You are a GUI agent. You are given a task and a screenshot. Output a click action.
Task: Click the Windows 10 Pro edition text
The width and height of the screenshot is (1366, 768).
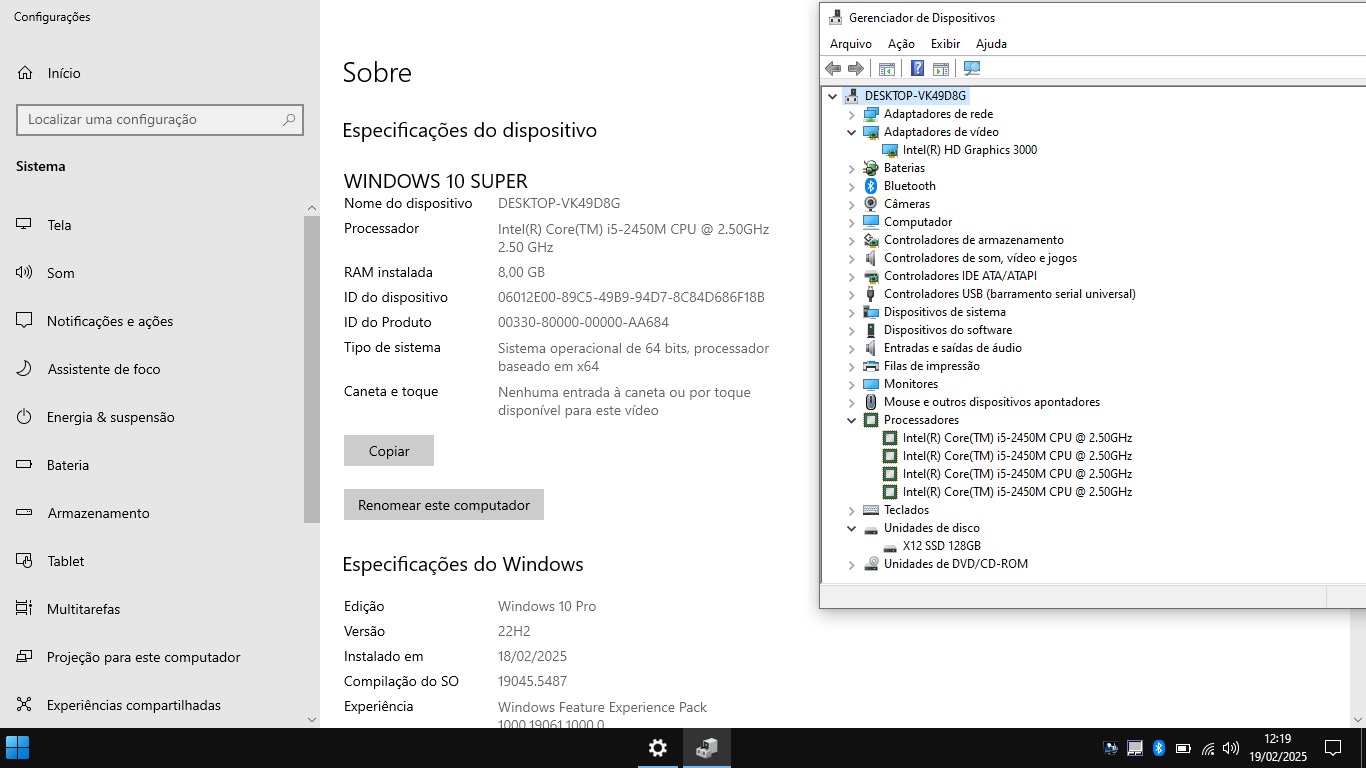pyautogui.click(x=547, y=606)
